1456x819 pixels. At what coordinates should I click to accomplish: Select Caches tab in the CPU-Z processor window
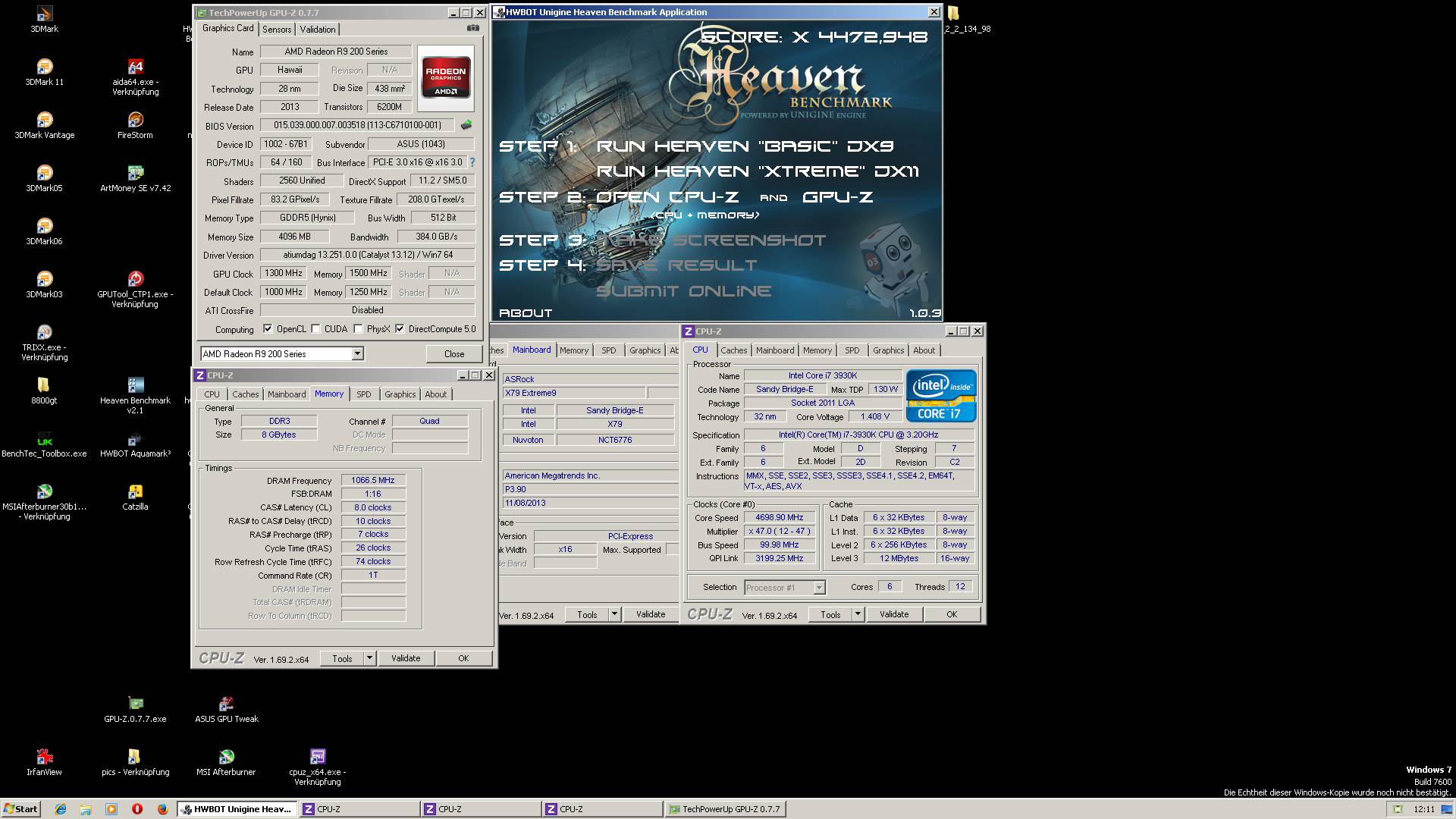pyautogui.click(x=733, y=350)
